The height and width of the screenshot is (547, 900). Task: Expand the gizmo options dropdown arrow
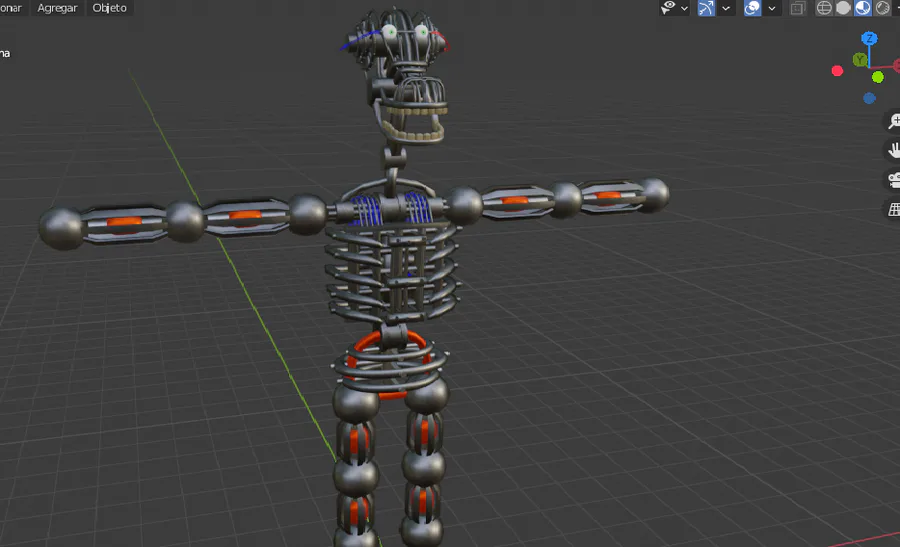[x=726, y=8]
